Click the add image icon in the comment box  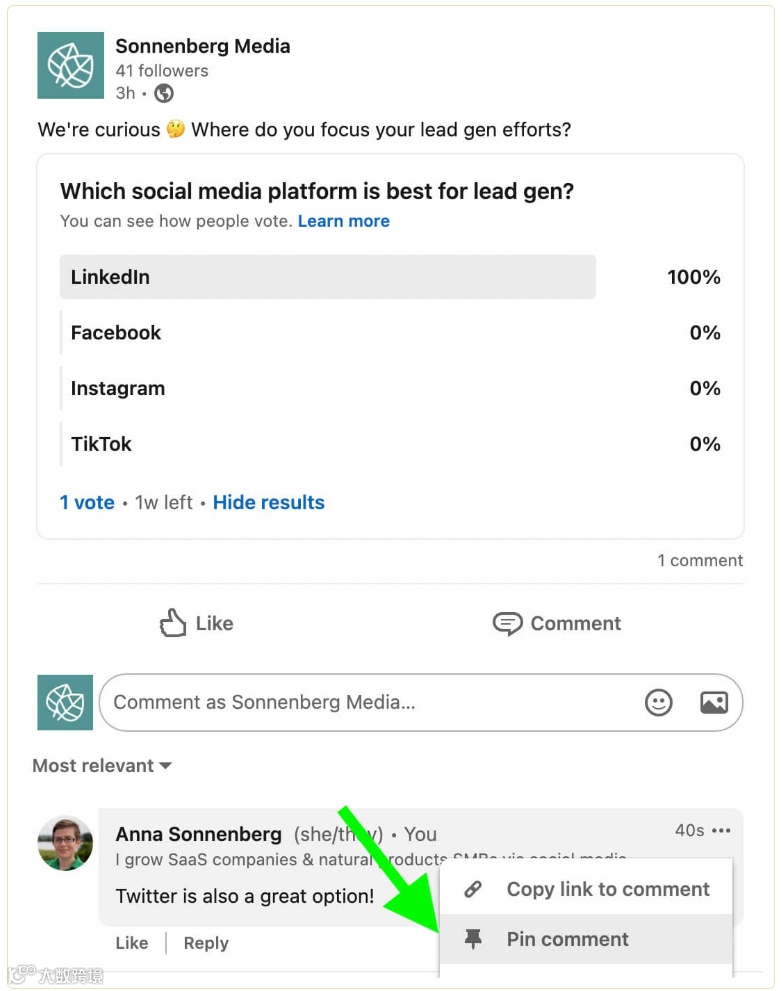(714, 702)
